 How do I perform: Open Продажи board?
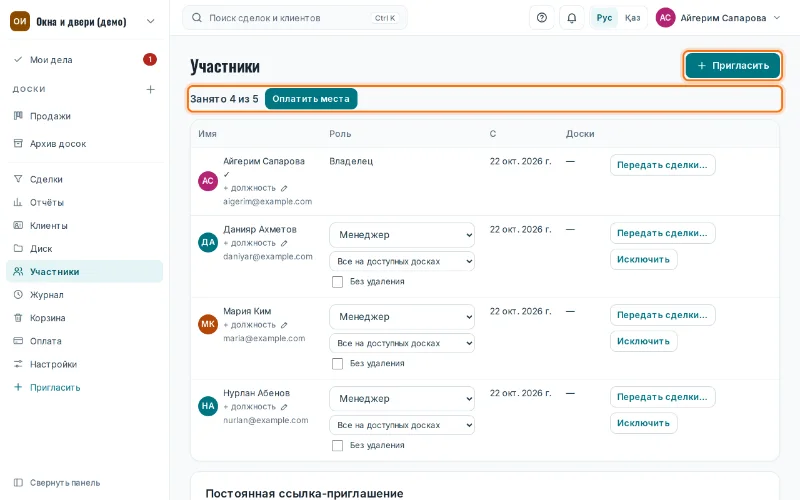[x=85, y=116]
